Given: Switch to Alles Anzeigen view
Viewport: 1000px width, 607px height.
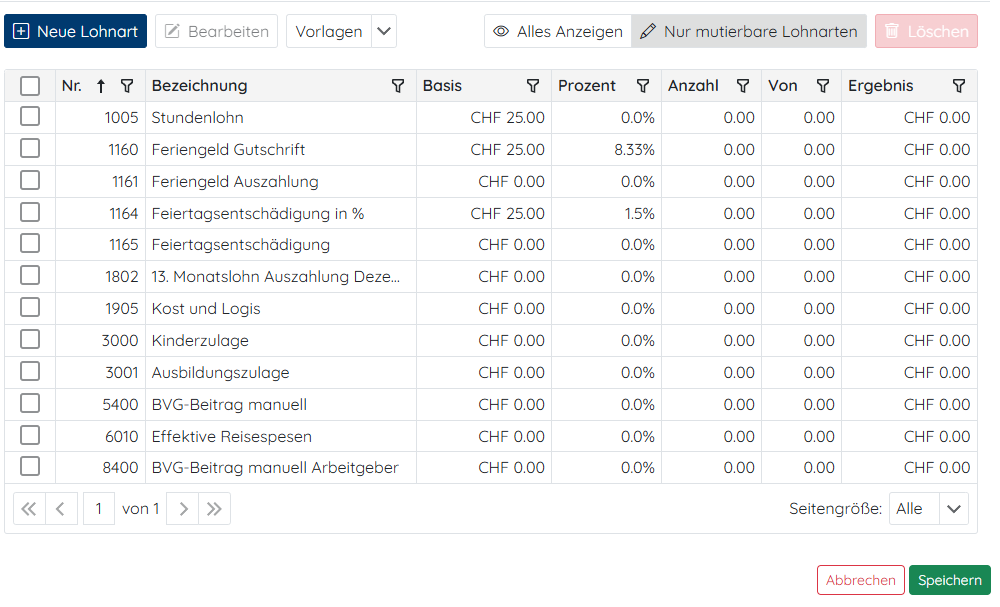Looking at the screenshot, I should (x=558, y=31).
